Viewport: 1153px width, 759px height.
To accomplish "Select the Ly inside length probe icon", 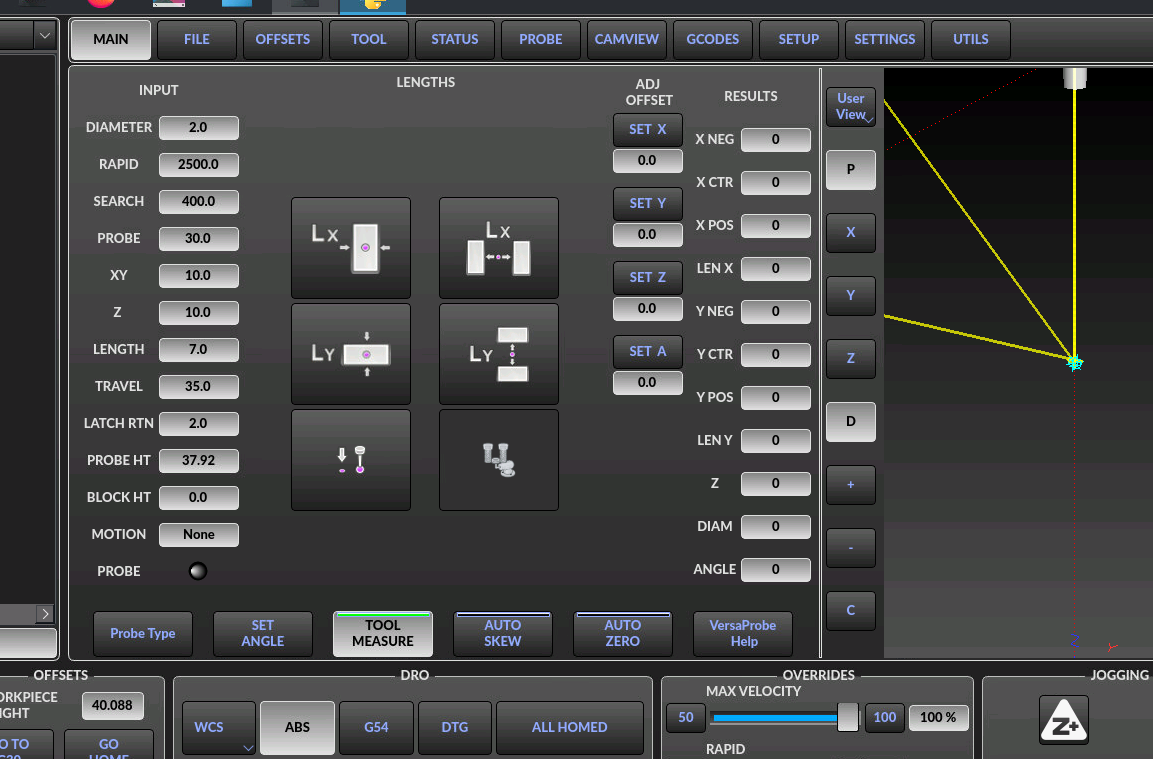I will click(499, 354).
